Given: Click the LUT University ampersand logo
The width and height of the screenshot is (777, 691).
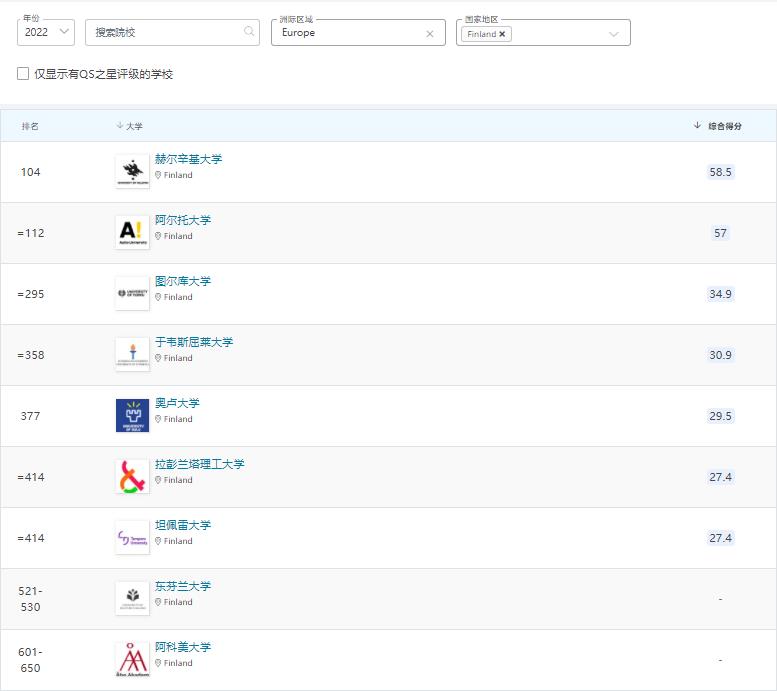Looking at the screenshot, I should point(132,477).
